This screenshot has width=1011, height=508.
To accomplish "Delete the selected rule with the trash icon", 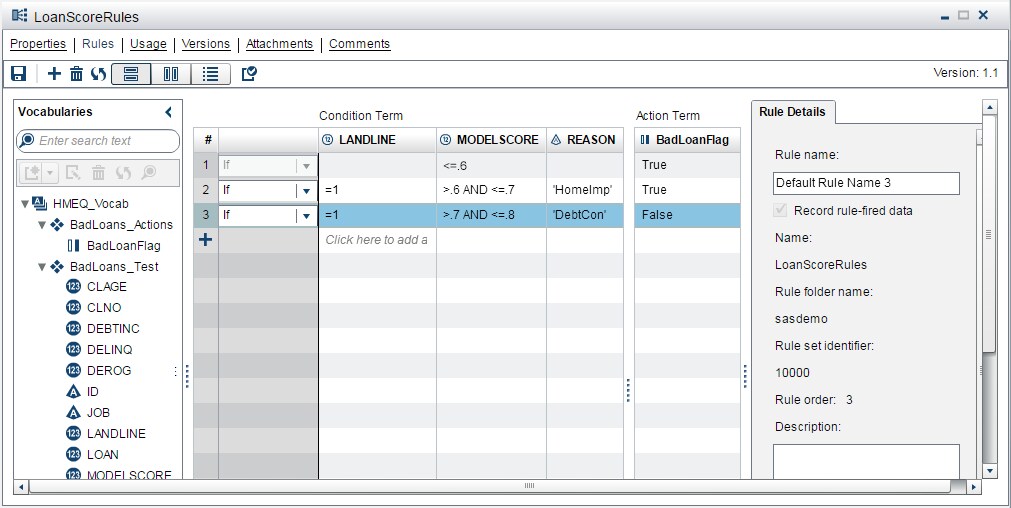I will pyautogui.click(x=76, y=73).
